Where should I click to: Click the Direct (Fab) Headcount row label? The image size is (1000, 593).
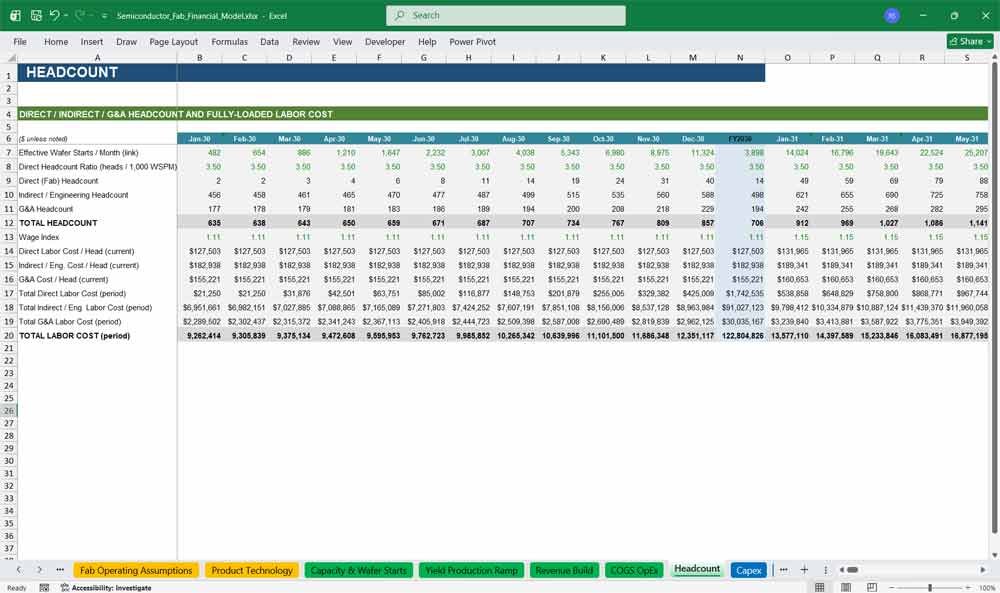(59, 181)
